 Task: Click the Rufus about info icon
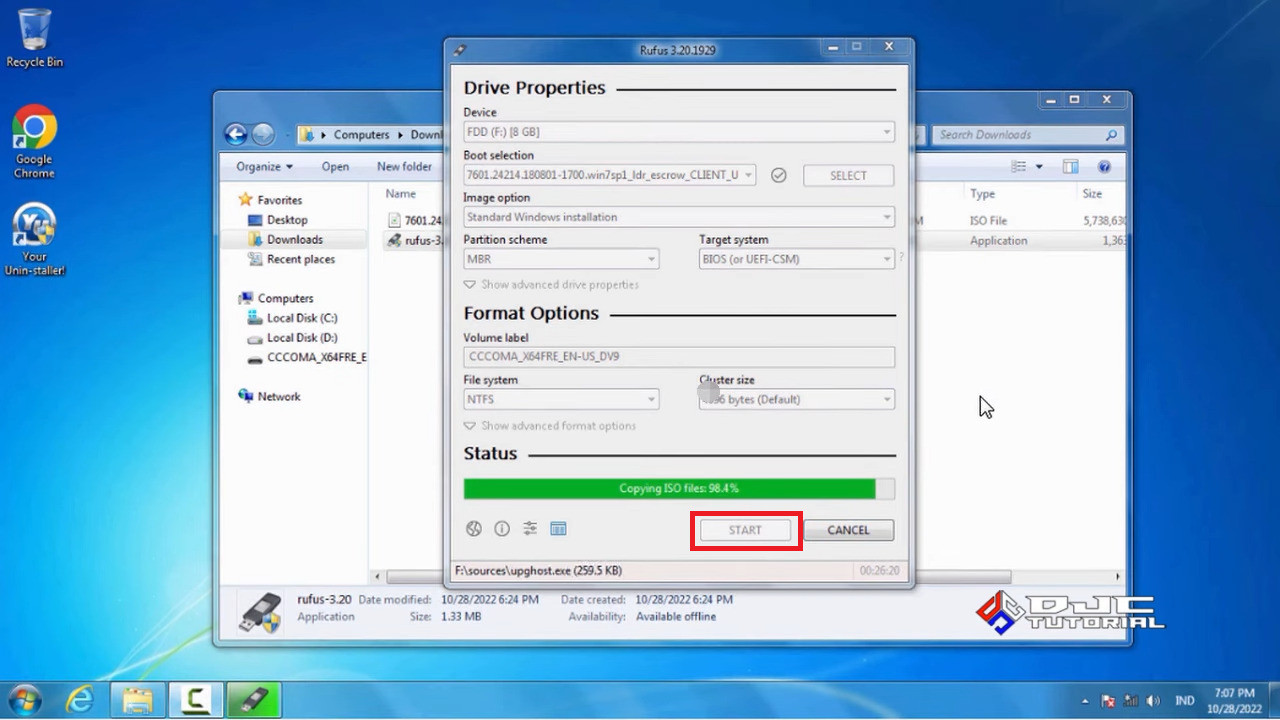tap(502, 529)
